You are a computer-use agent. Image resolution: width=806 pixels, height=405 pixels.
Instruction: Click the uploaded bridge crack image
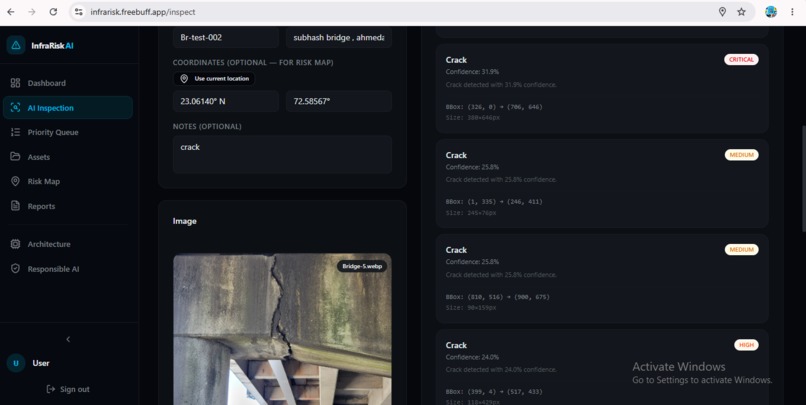(282, 329)
